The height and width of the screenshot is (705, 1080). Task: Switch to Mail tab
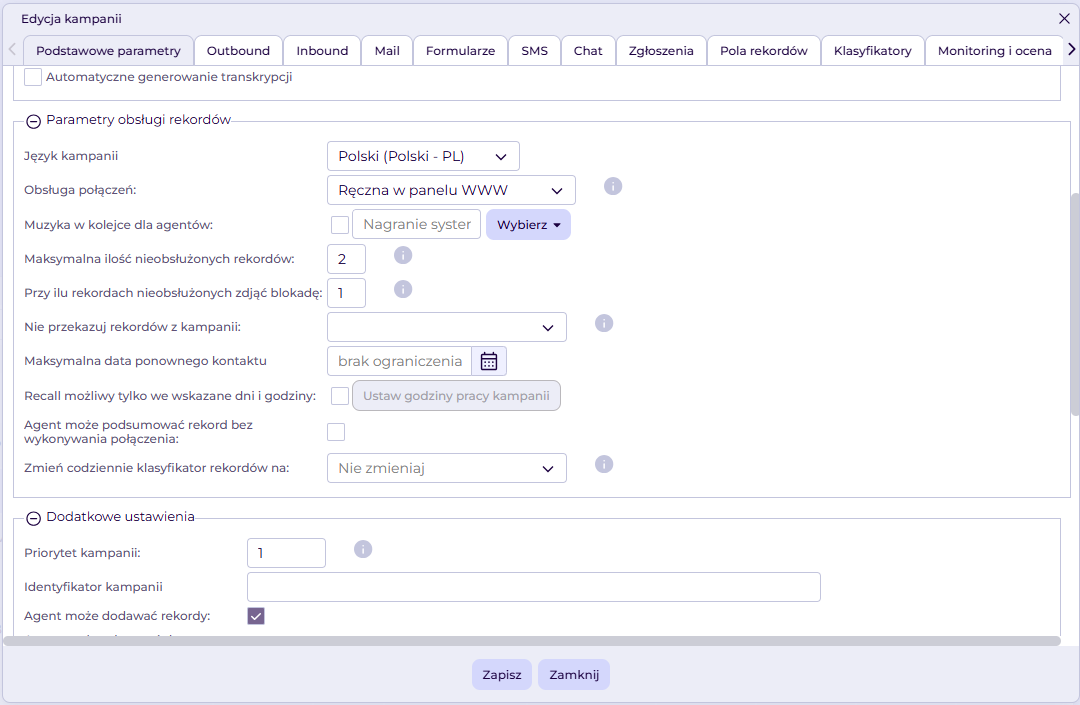point(387,51)
